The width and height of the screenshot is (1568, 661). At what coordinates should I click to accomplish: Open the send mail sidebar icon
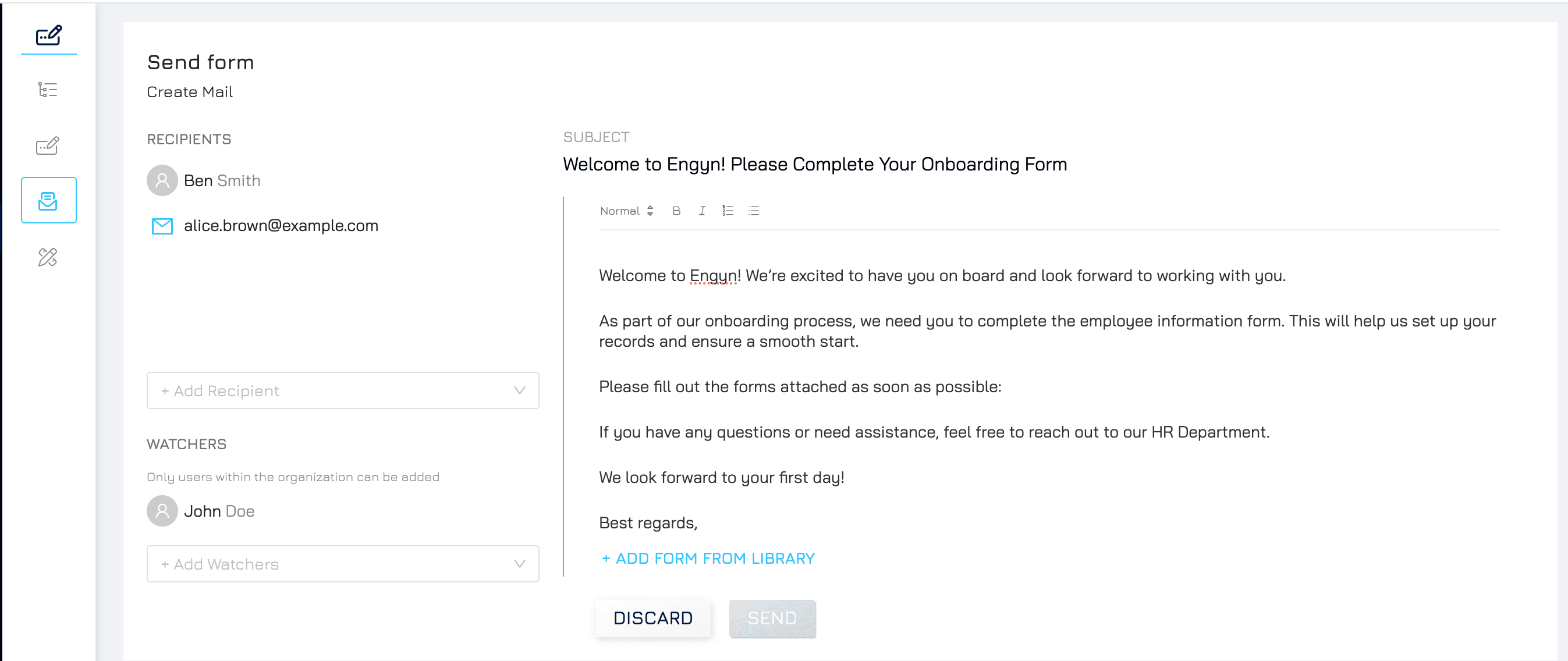(x=48, y=200)
